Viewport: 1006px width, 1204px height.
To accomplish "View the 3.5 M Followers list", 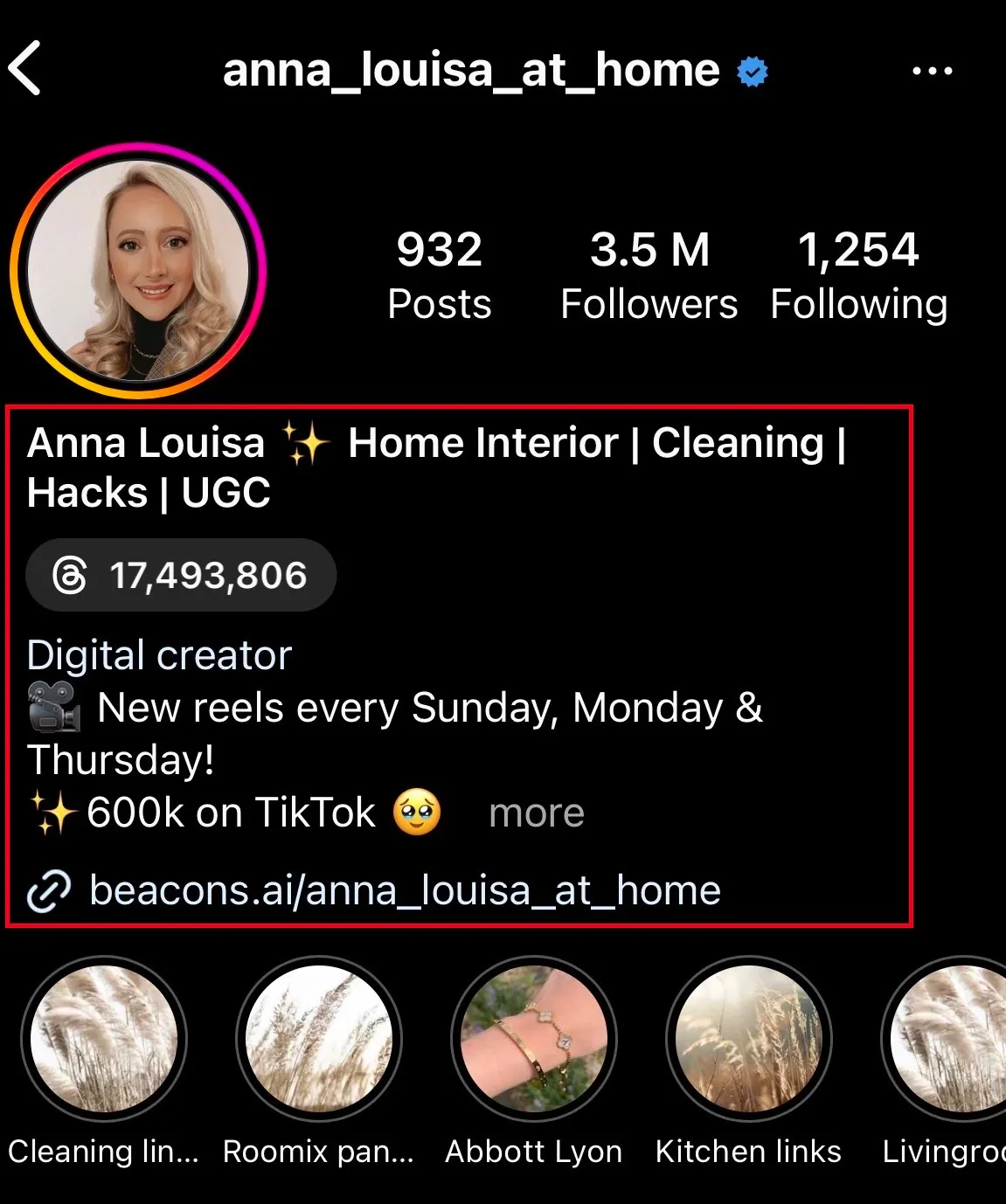I will 649,276.
